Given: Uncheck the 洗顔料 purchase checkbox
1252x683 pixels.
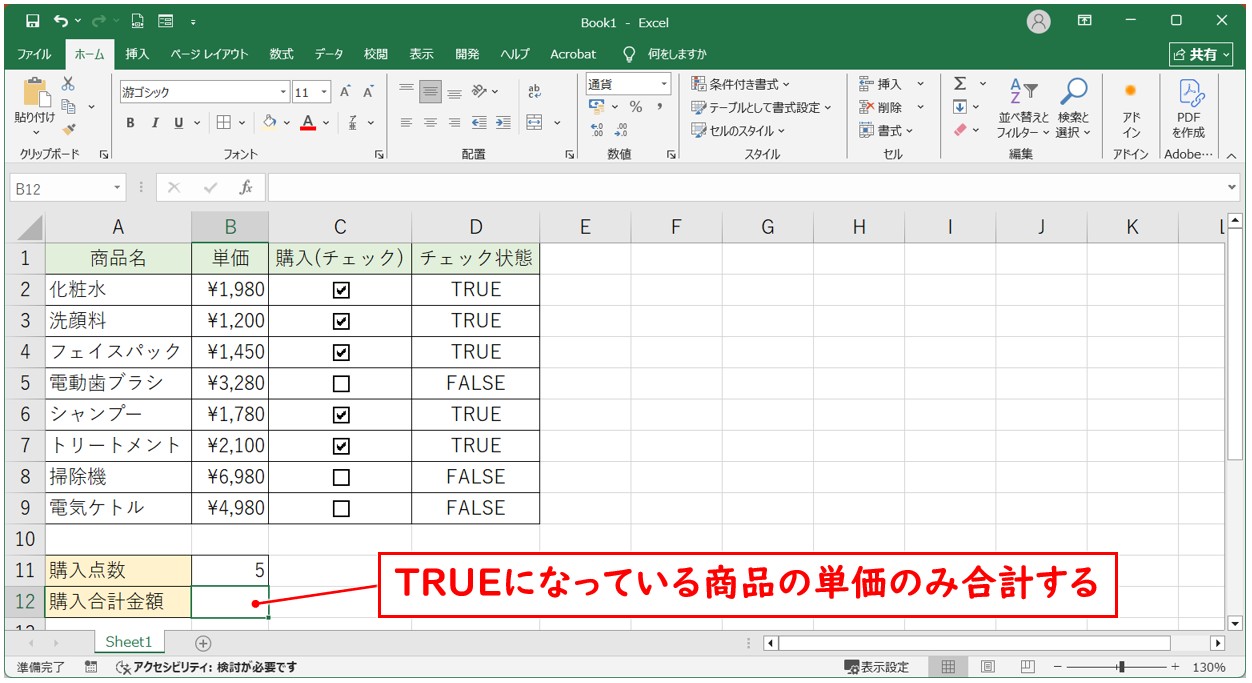Looking at the screenshot, I should 341,321.
